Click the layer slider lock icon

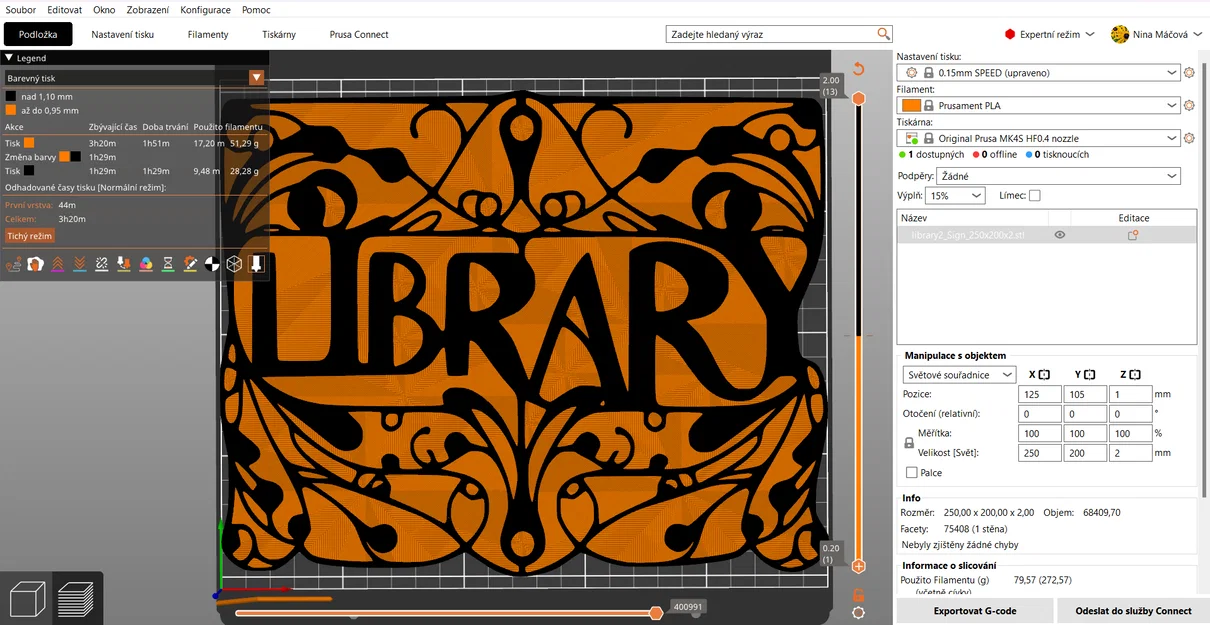pyautogui.click(x=858, y=595)
